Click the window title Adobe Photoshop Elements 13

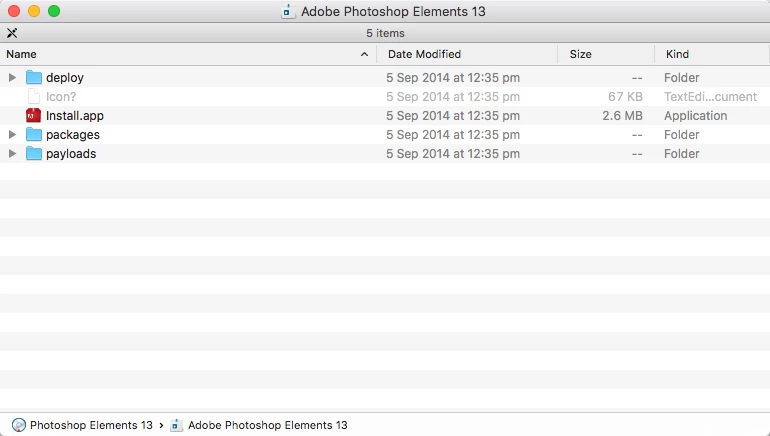[393, 11]
